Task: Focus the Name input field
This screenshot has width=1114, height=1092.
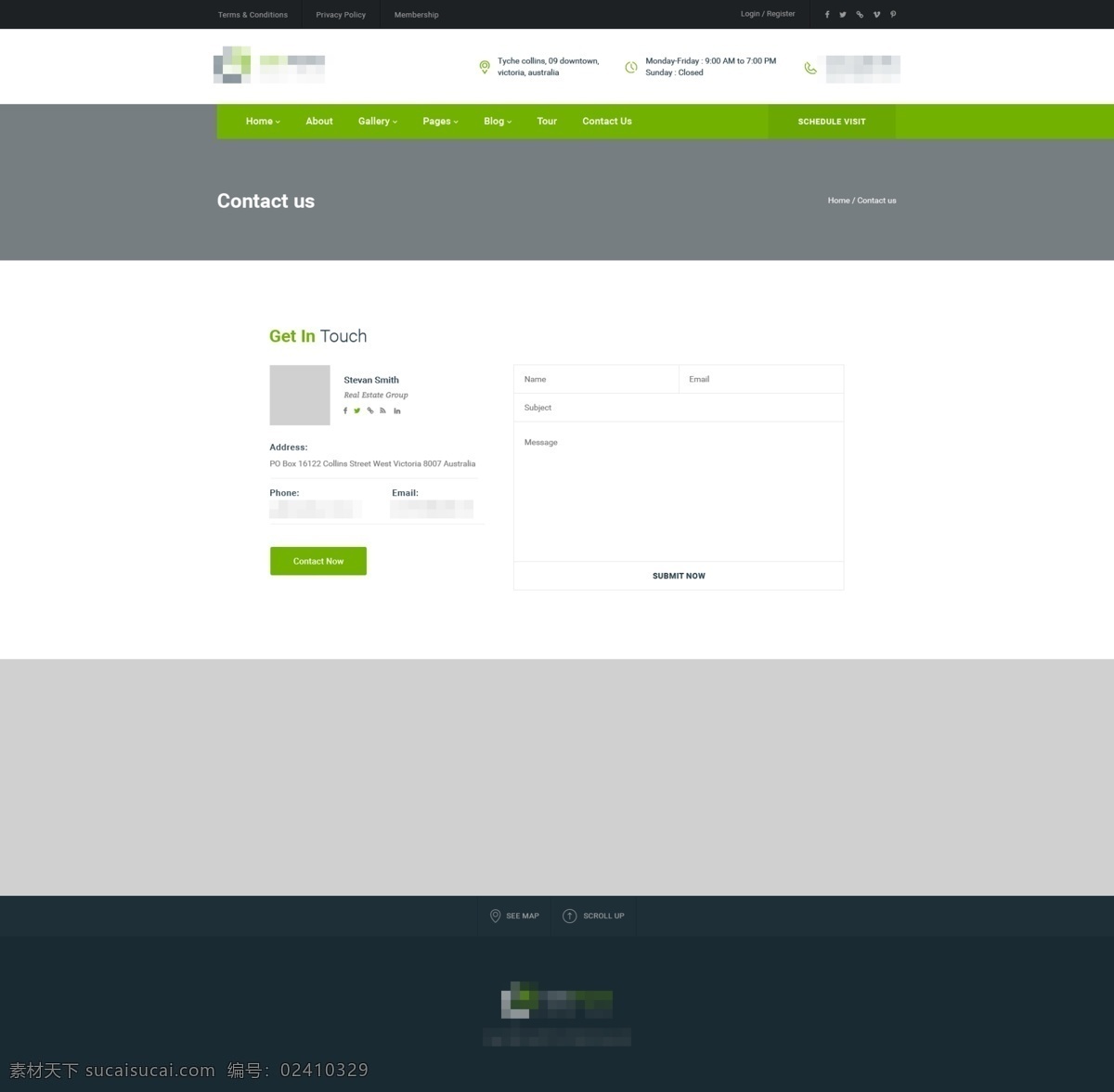Action: pos(596,379)
